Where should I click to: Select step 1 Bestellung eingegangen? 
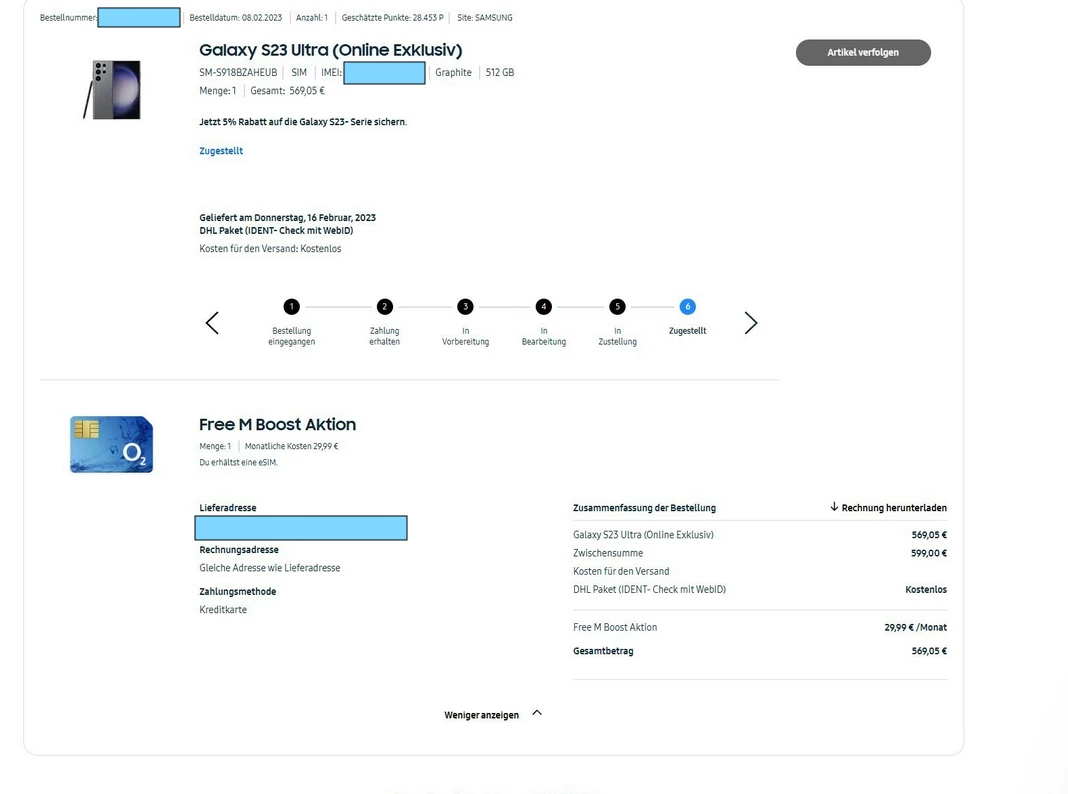292,306
